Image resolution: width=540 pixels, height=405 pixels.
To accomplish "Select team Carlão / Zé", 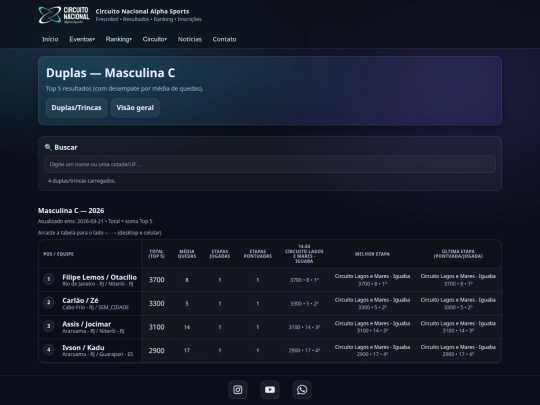I will 80,300.
